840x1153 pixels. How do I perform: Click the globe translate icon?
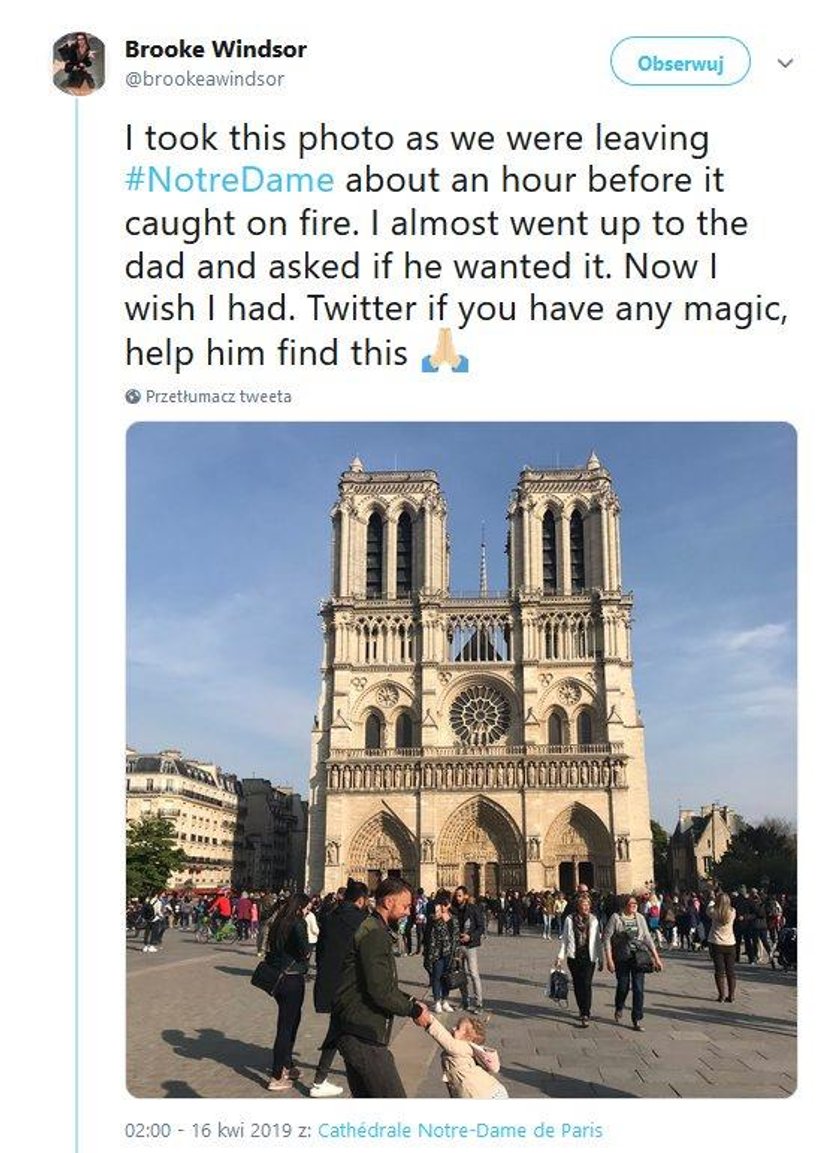133,396
